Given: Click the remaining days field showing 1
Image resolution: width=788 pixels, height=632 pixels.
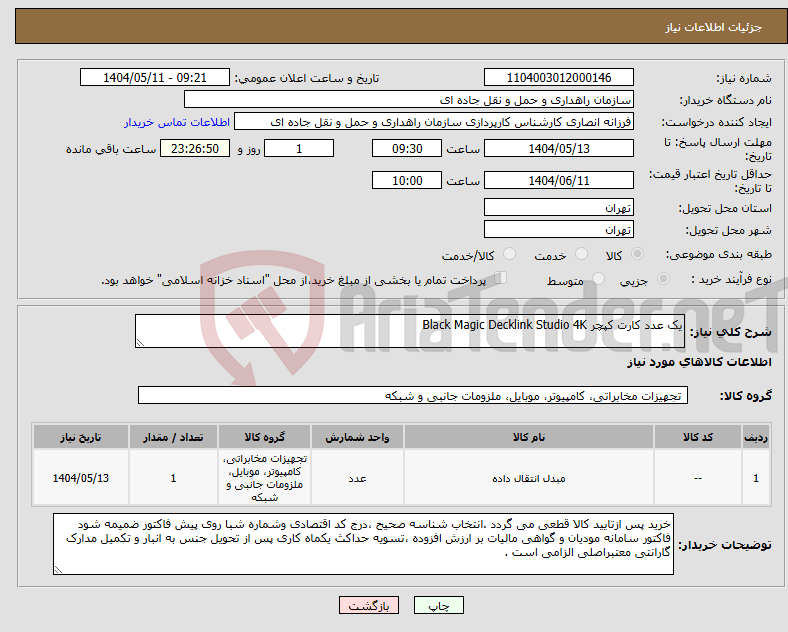Looking at the screenshot, I should pos(299,148).
